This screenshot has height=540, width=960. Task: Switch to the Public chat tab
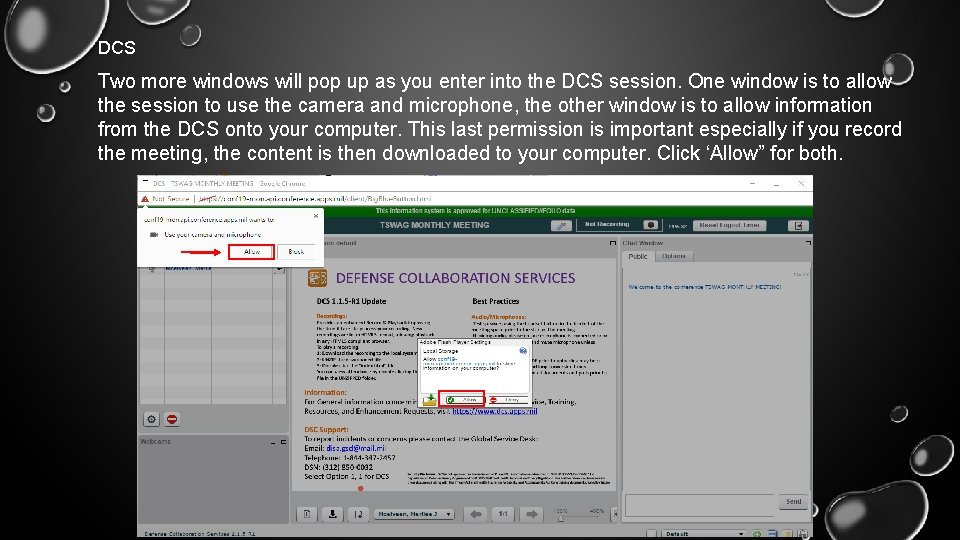coord(637,257)
